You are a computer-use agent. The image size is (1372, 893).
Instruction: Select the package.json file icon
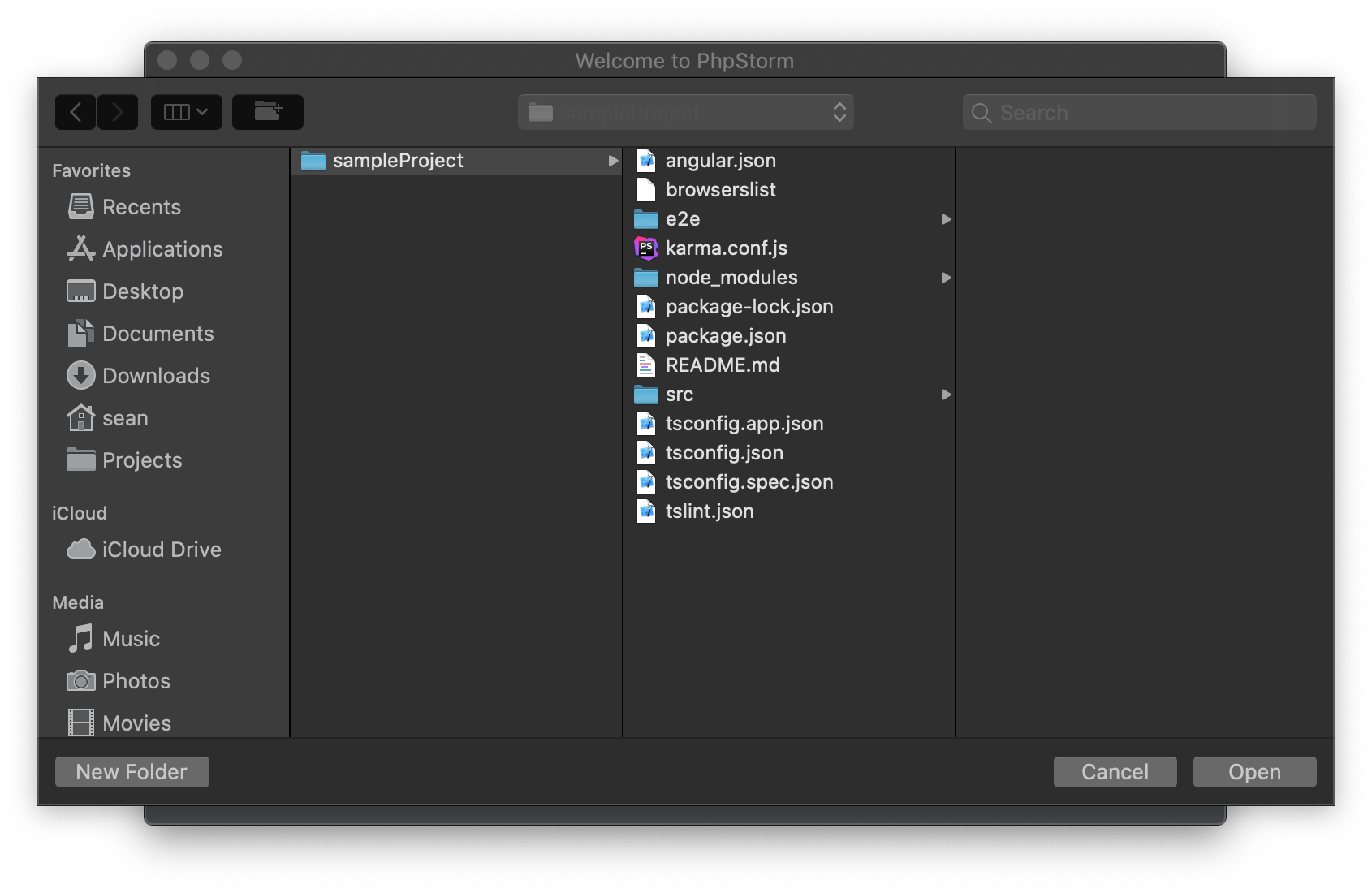[x=646, y=336]
